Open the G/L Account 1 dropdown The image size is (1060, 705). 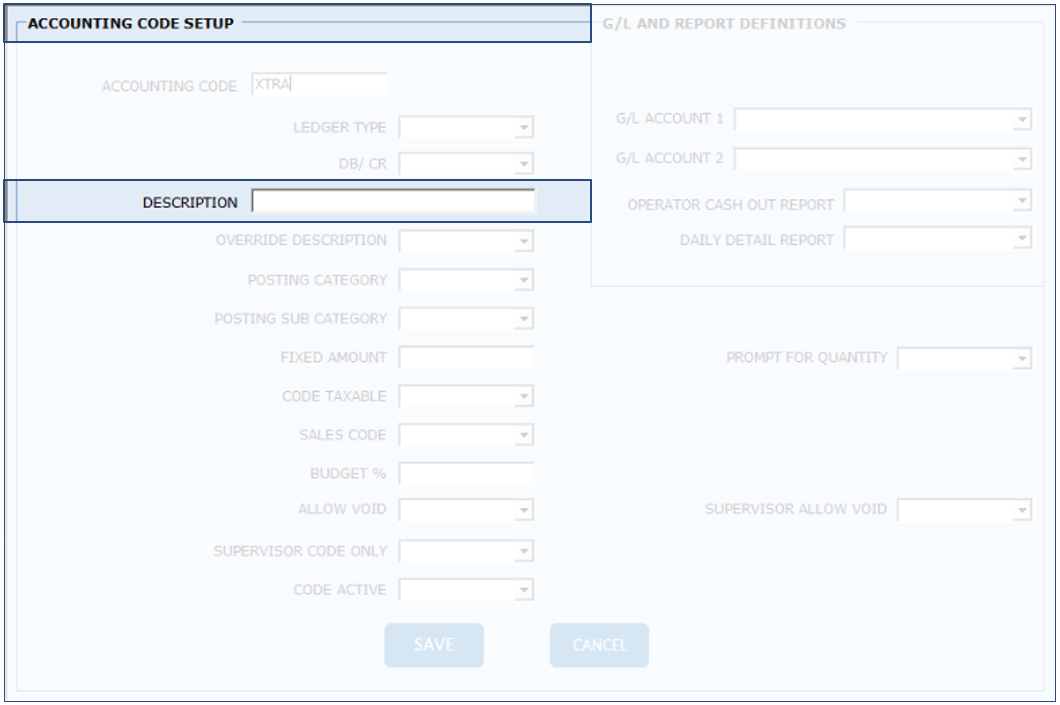pyautogui.click(x=882, y=120)
